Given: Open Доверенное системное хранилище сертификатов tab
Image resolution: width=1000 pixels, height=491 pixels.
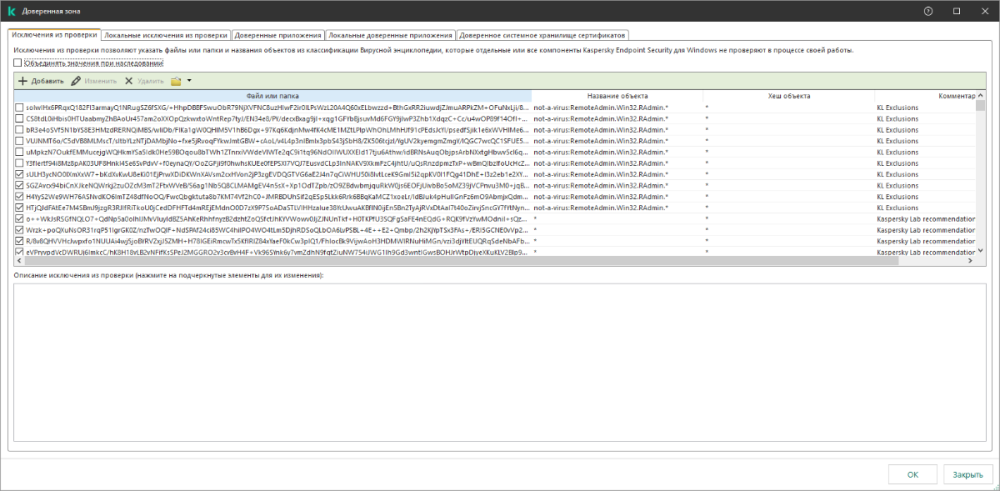Looking at the screenshot, I should pyautogui.click(x=543, y=35).
